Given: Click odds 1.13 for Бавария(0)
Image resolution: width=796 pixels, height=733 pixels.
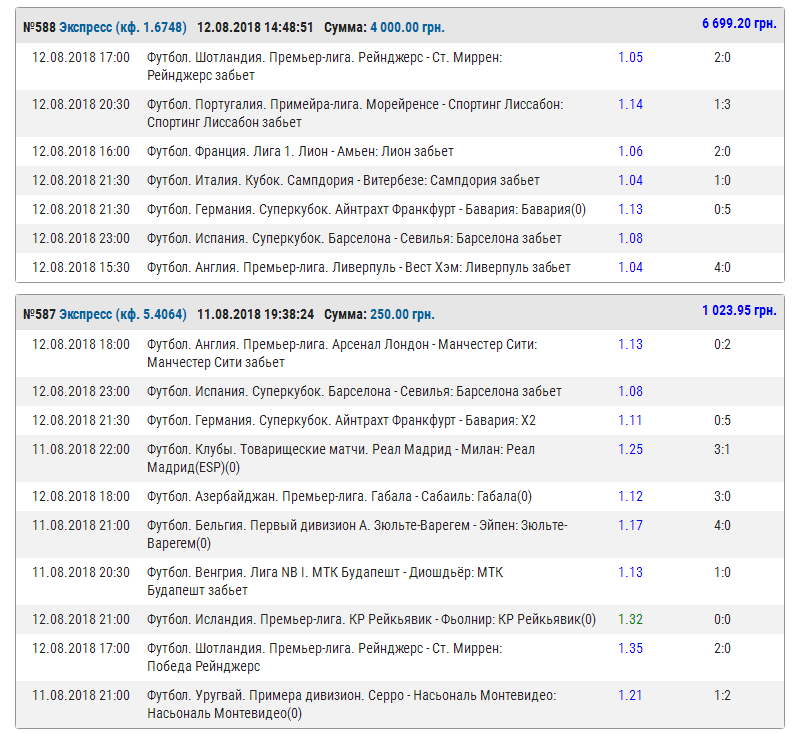Looking at the screenshot, I should [631, 209].
